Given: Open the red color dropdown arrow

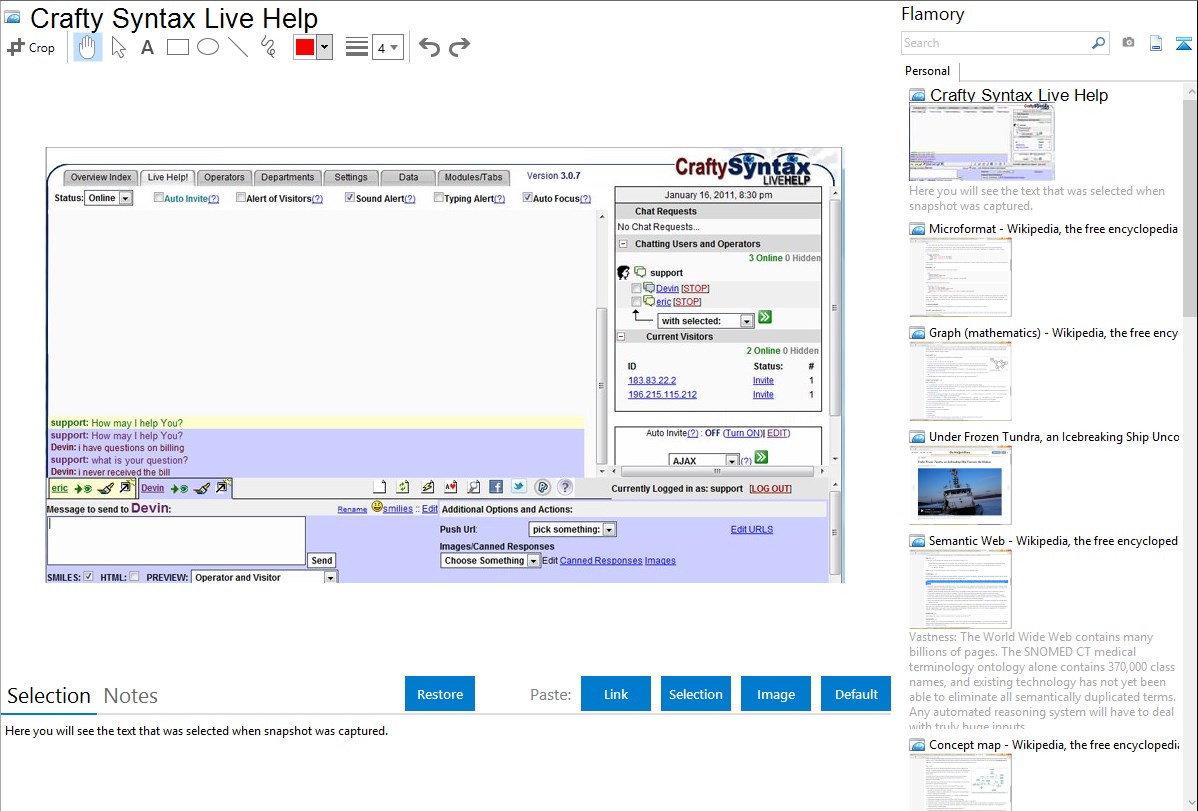Looking at the screenshot, I should [324, 47].
